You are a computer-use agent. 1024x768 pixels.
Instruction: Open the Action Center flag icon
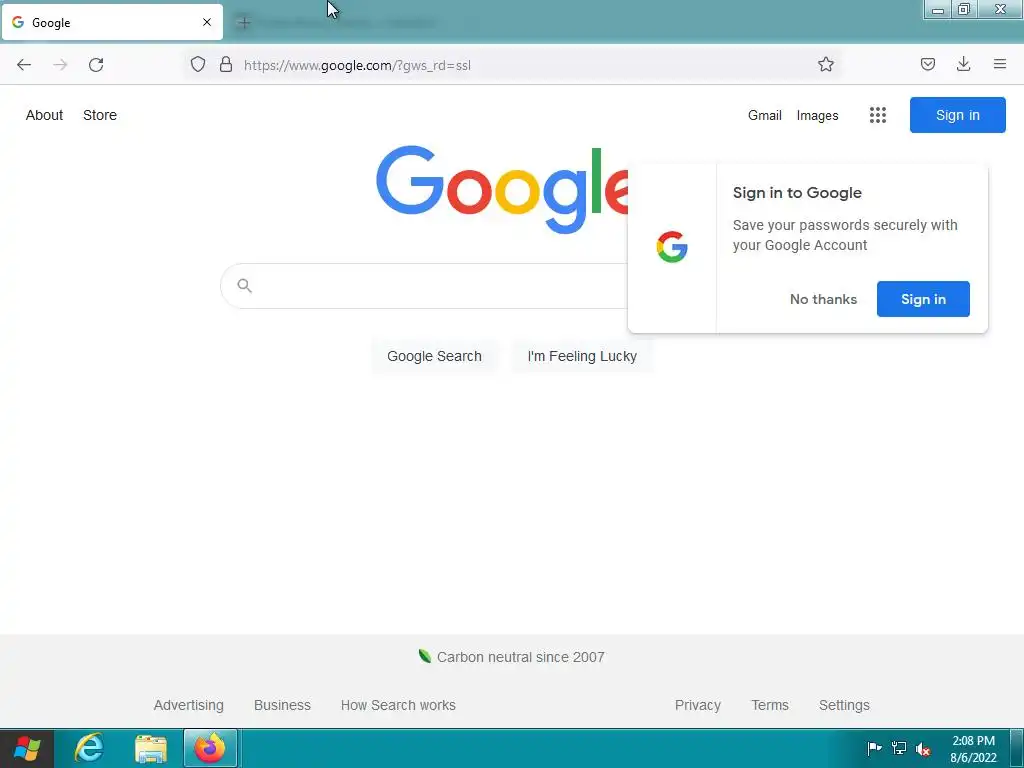coord(874,748)
